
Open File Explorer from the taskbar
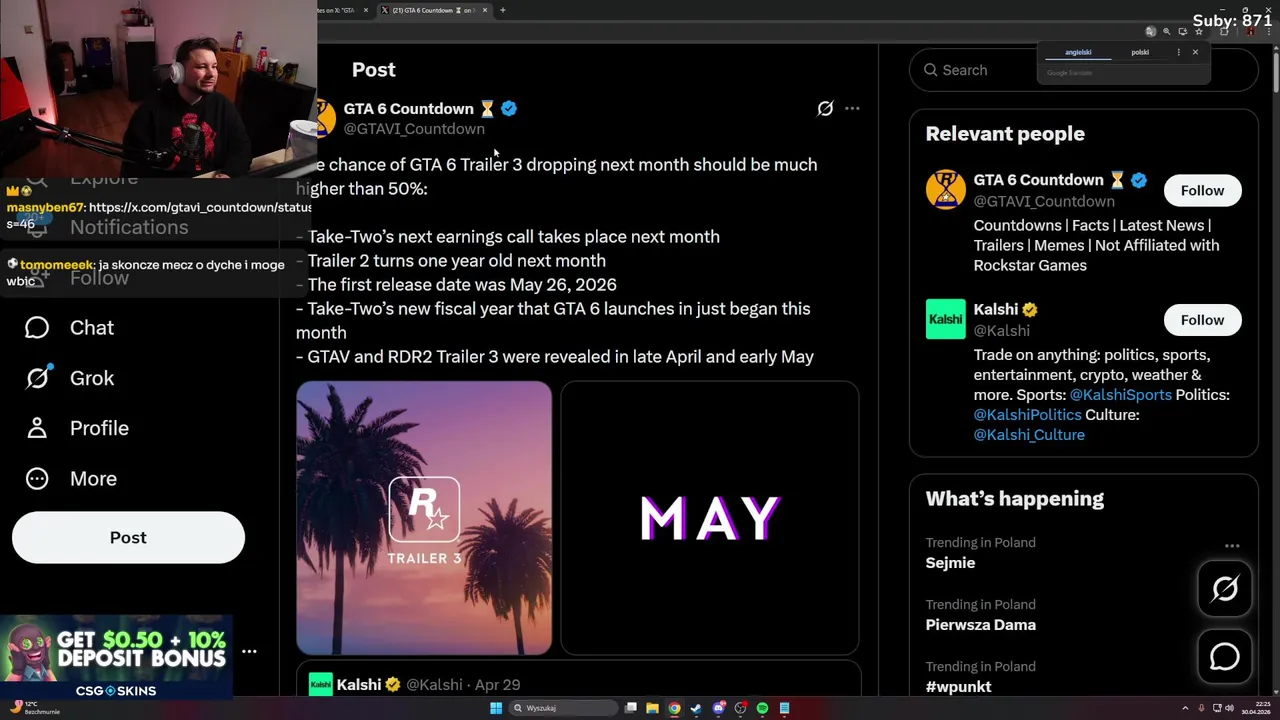(652, 708)
